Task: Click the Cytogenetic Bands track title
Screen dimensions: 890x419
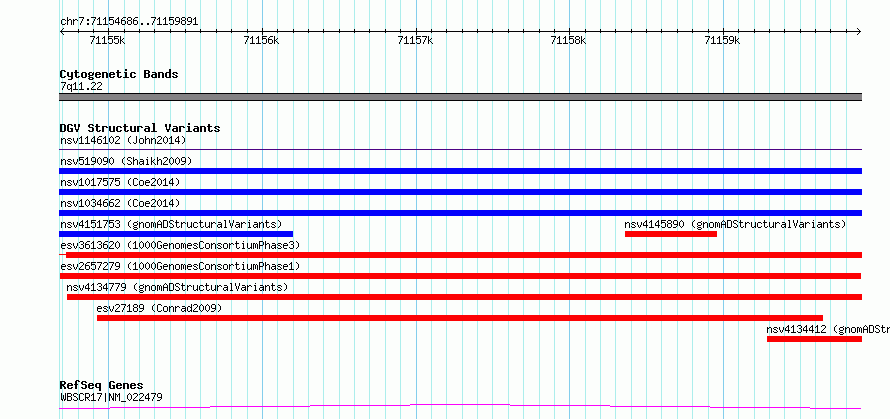Action: coord(119,74)
